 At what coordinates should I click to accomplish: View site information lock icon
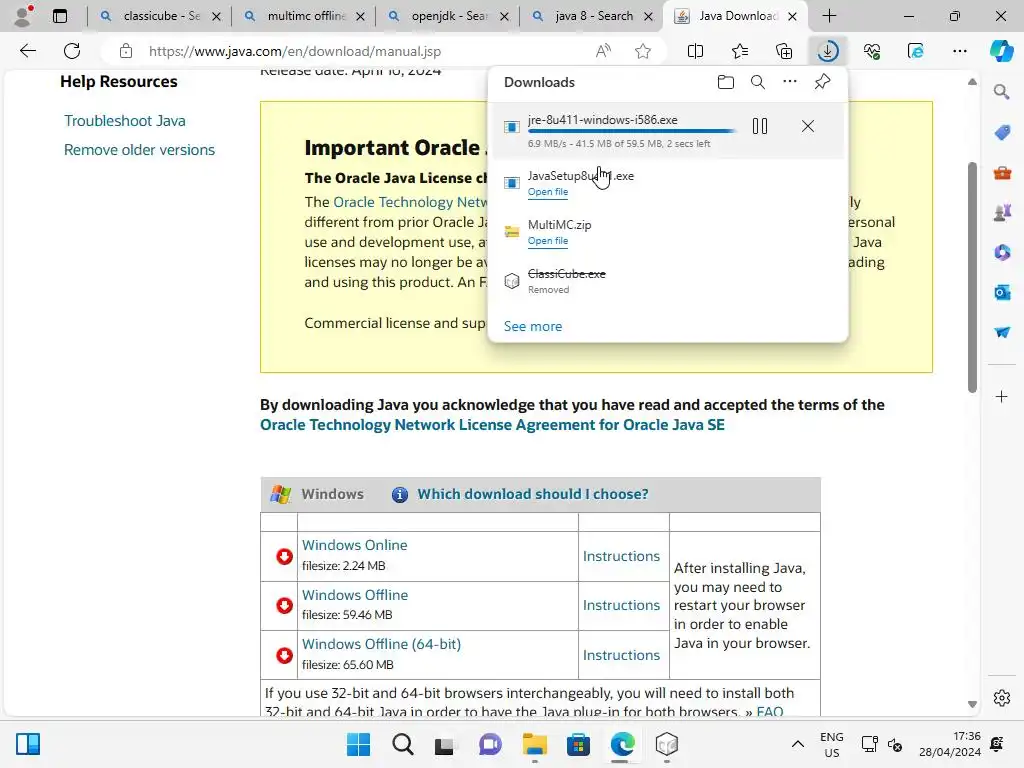click(125, 51)
